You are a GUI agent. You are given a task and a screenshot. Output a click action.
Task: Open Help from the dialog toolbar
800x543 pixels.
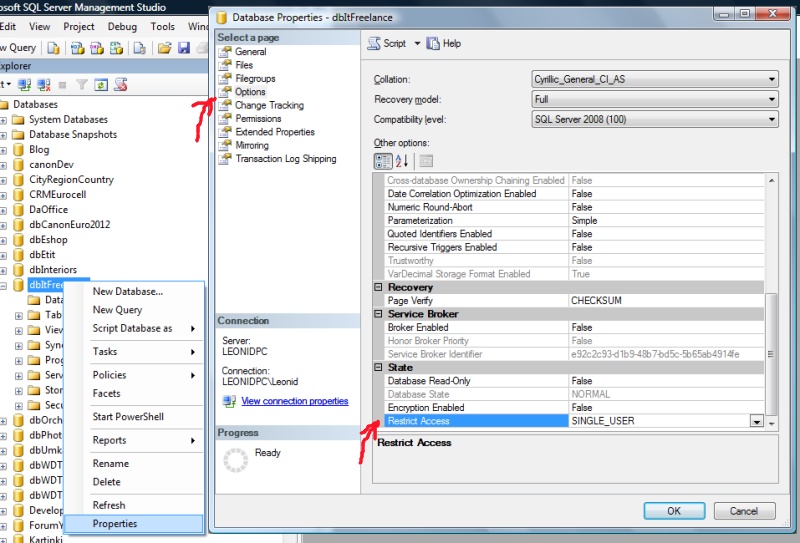coord(443,43)
